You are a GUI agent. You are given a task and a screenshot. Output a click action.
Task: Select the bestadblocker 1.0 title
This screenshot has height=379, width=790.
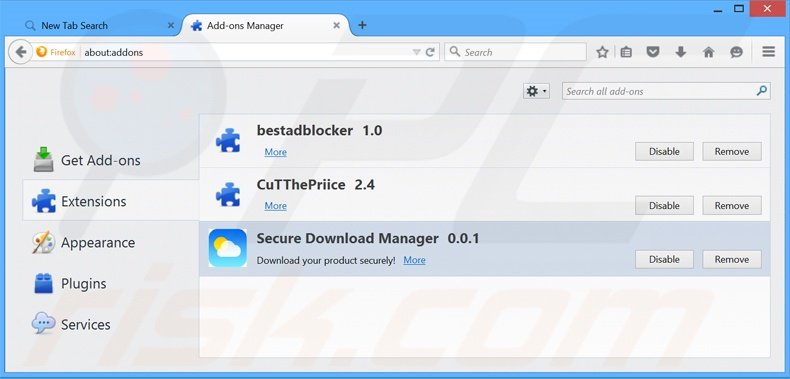coord(319,131)
